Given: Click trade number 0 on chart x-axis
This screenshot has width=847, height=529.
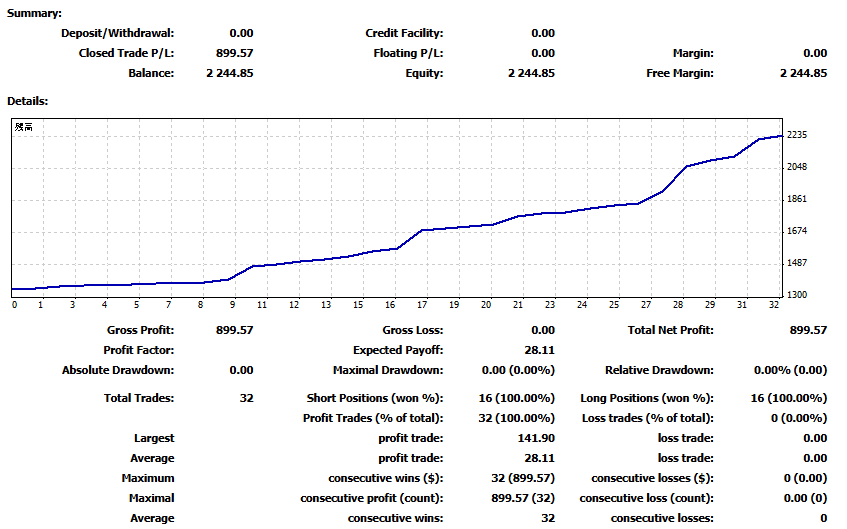Looking at the screenshot, I should (15, 305).
